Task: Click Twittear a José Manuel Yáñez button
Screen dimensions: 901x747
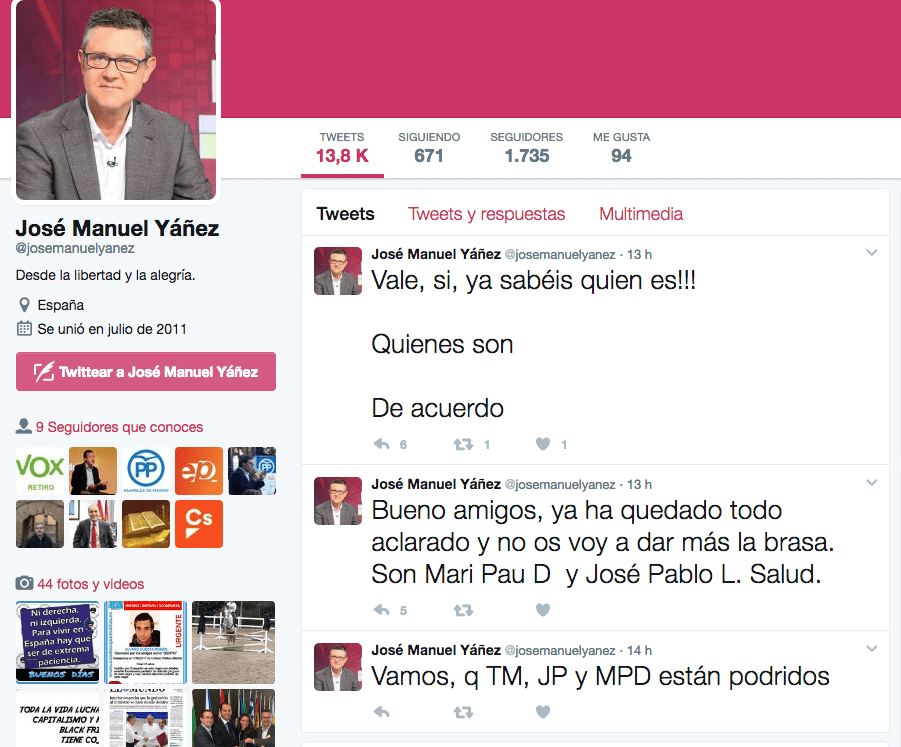Action: pyautogui.click(x=146, y=372)
